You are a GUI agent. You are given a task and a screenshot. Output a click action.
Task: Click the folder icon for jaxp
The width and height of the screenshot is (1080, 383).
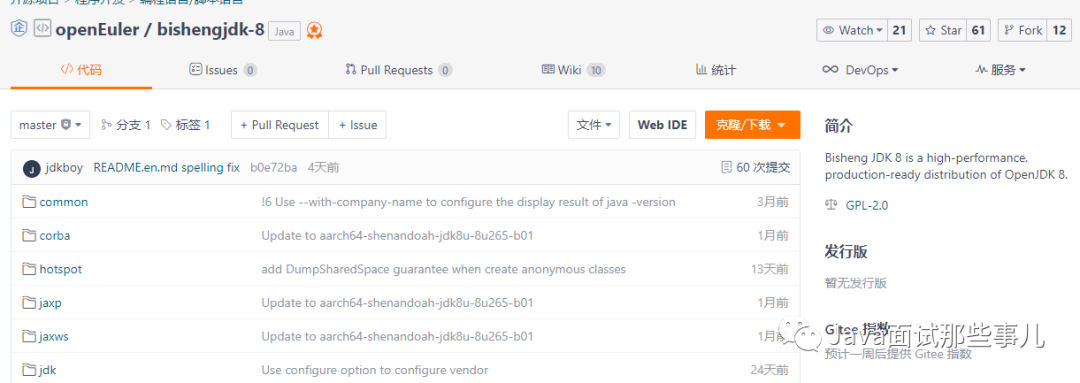click(x=28, y=303)
